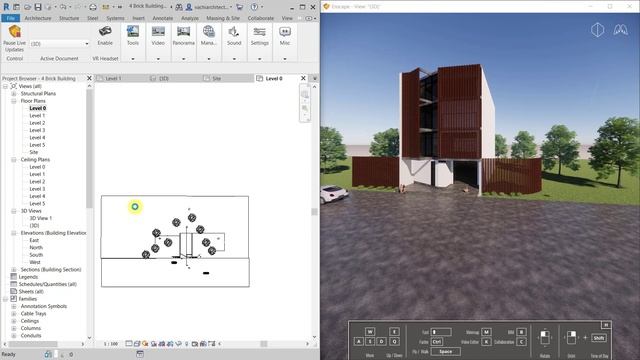
Task: Expand the Annotation Symbols family node
Action: click(x=14, y=307)
